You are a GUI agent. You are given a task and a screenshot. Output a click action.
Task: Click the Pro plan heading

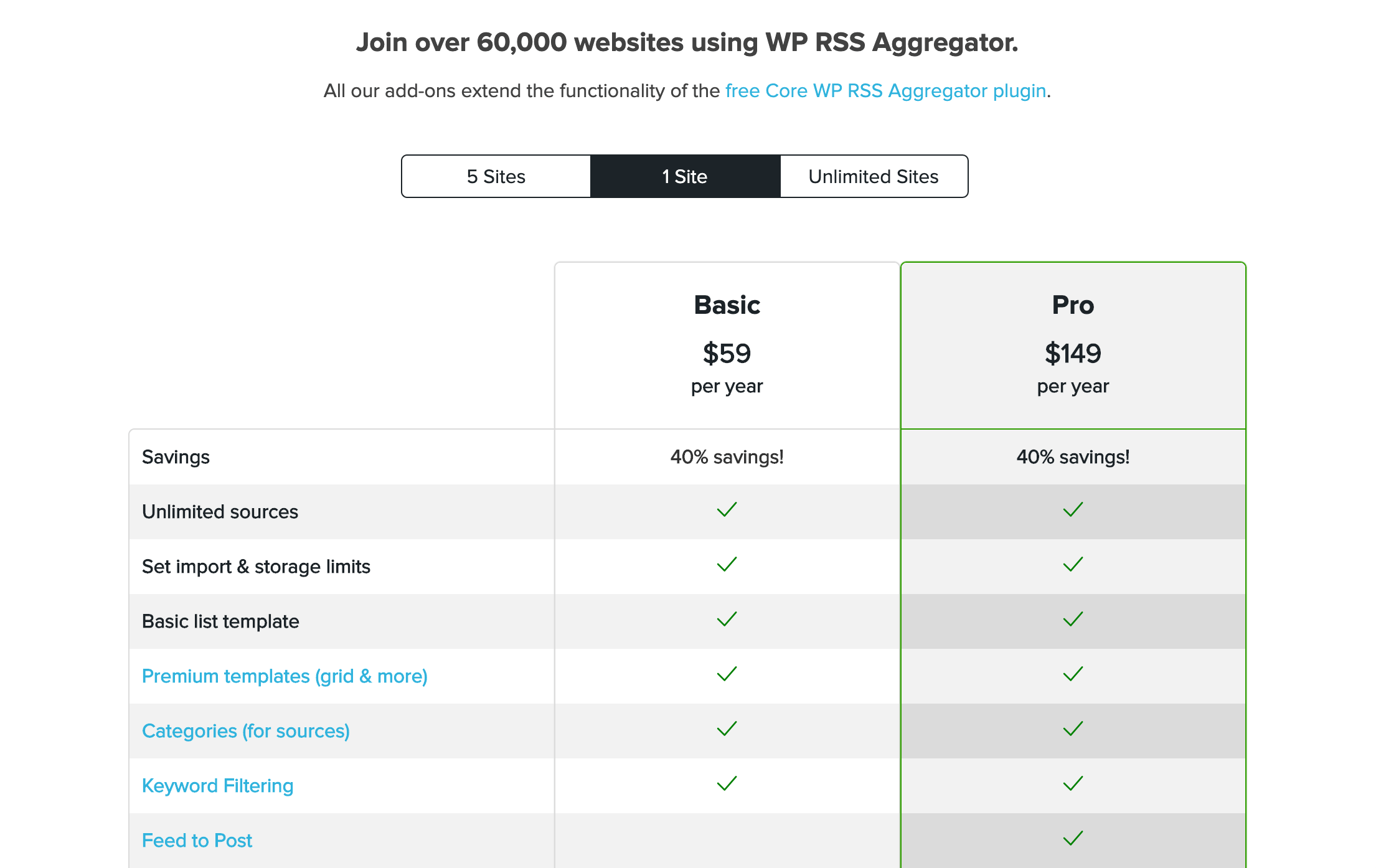1073,305
